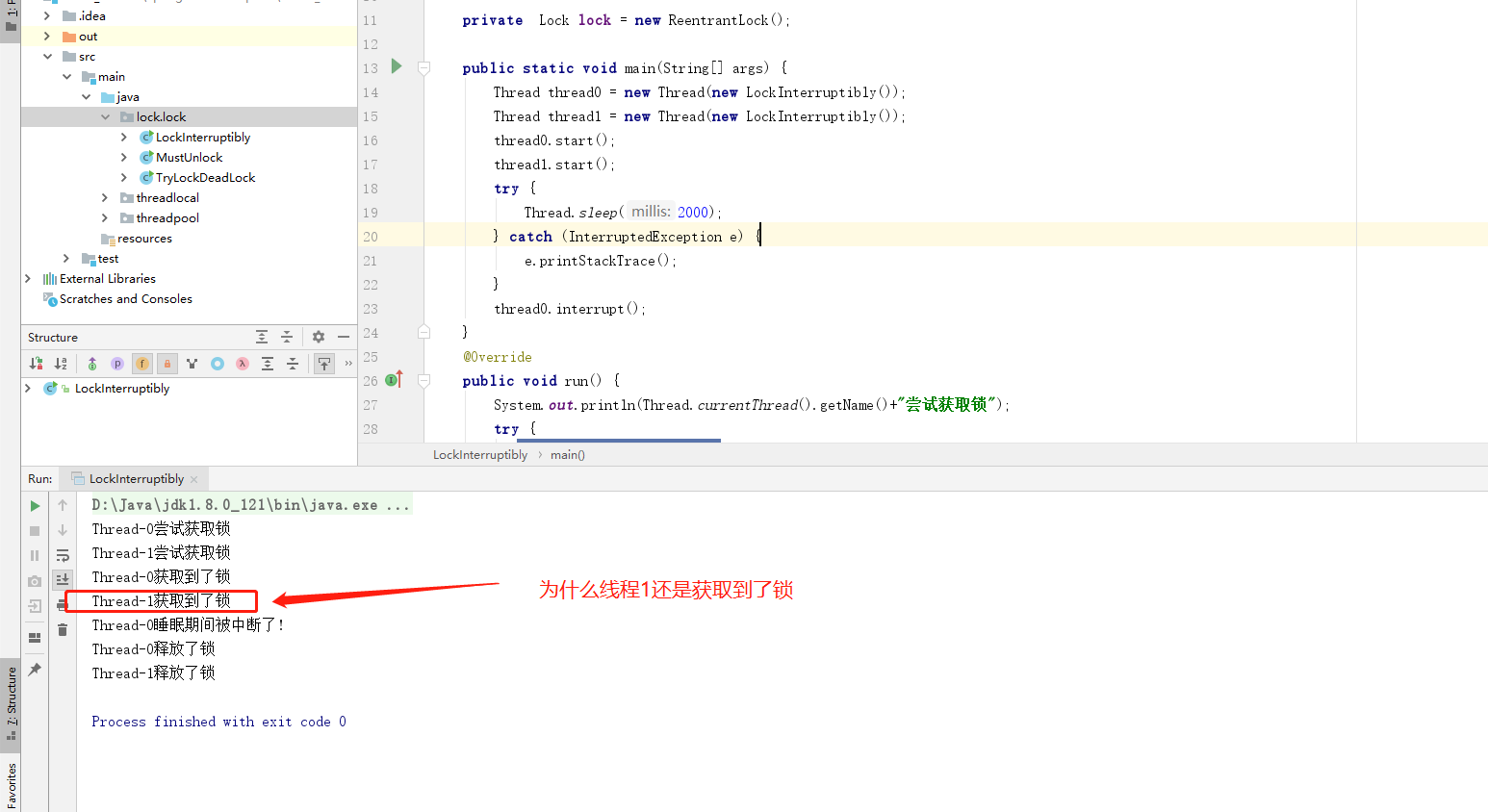The image size is (1488, 812).
Task: Click the Up the Stack Trace arrow
Action: tap(63, 506)
